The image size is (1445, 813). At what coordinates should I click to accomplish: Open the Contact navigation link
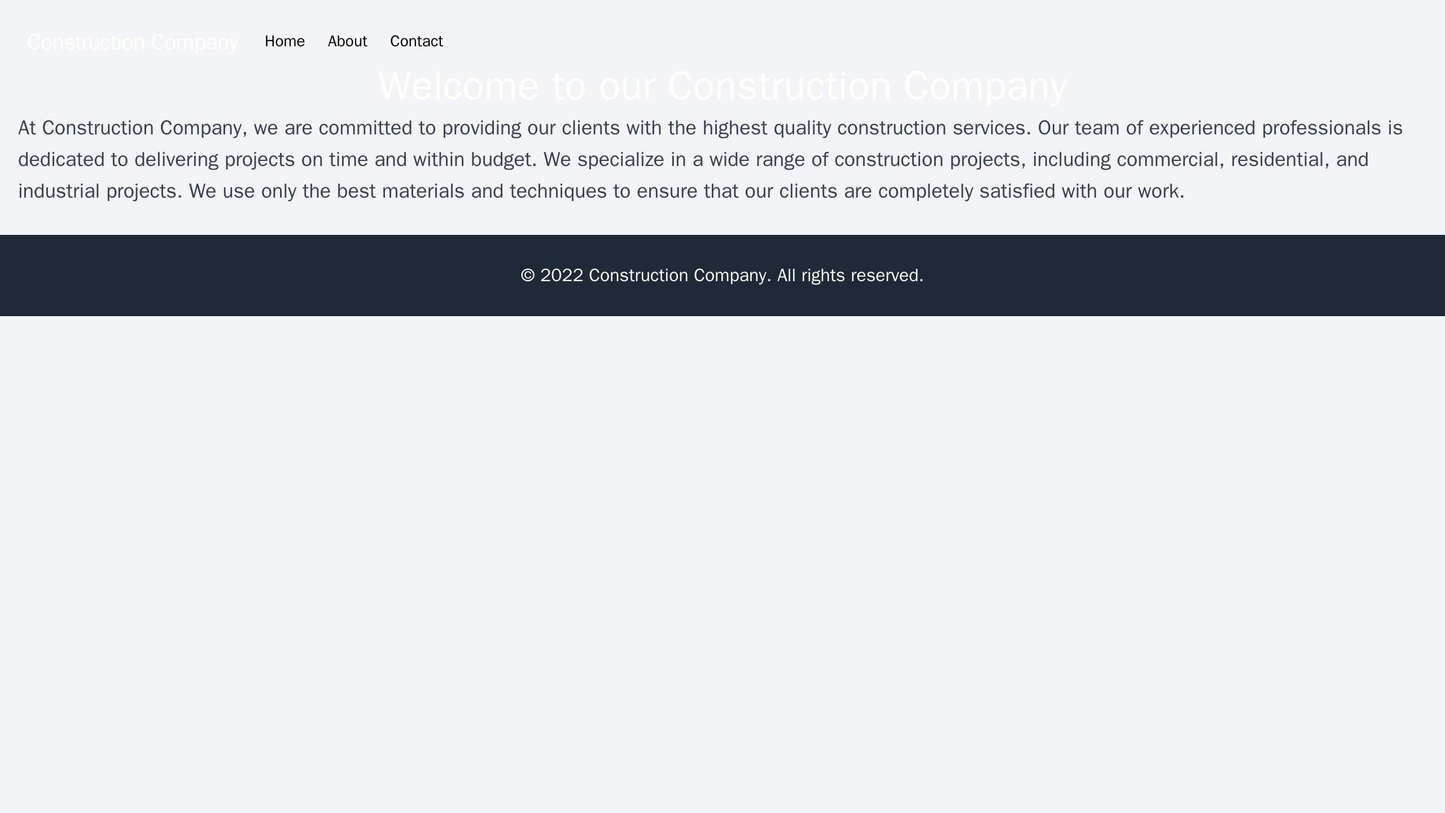[x=418, y=42]
